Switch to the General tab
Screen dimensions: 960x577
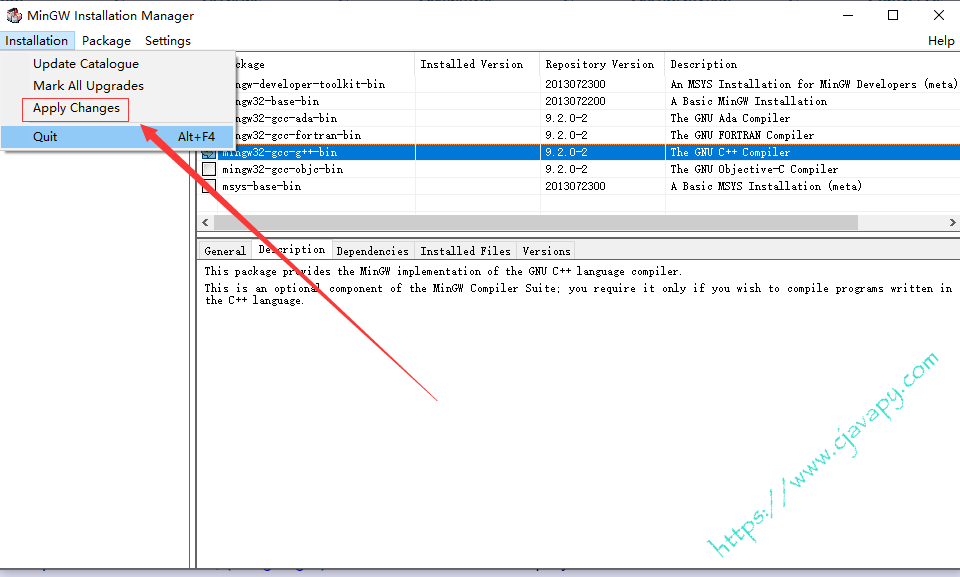pos(225,251)
